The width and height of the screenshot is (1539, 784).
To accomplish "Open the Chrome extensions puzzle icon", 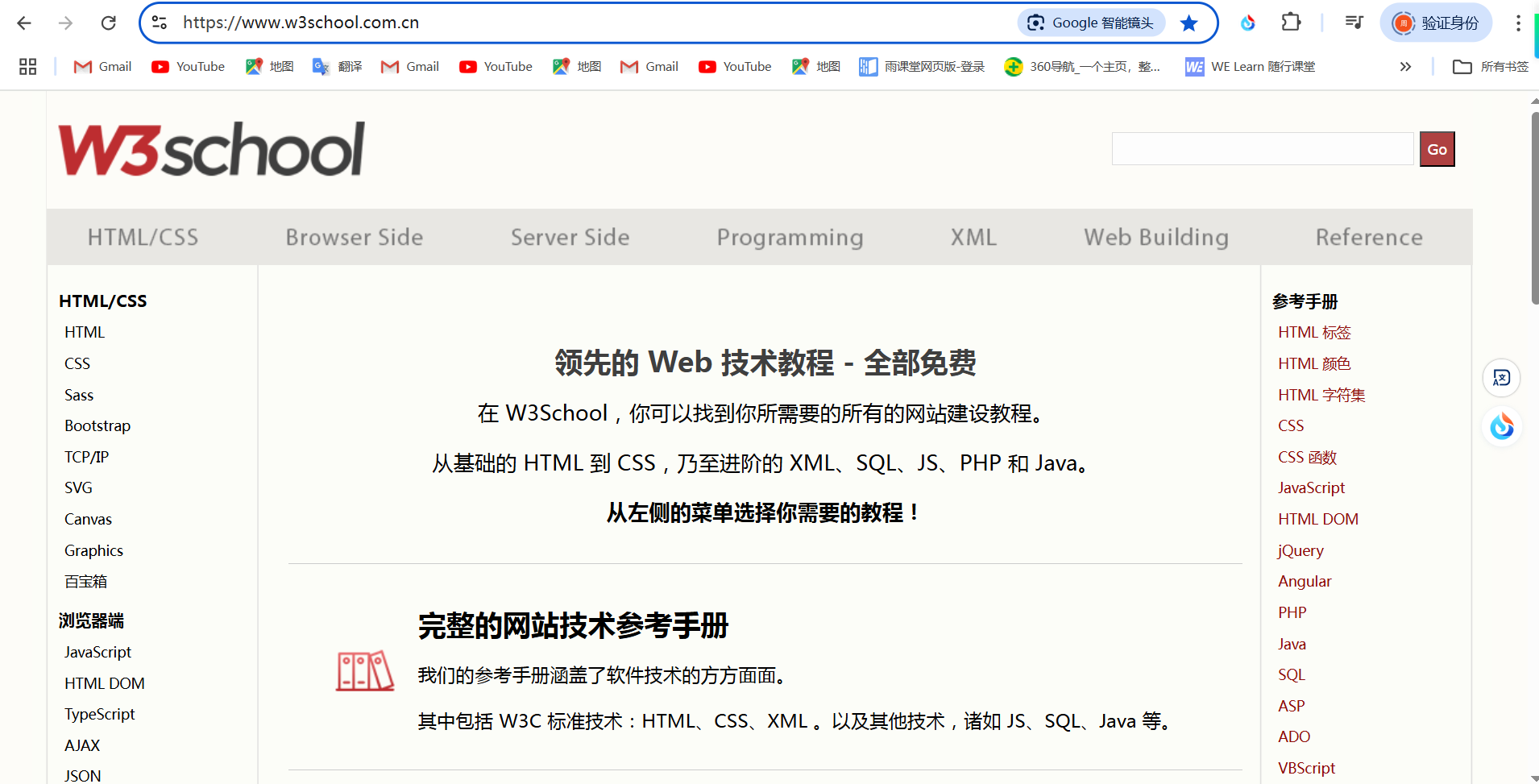I will (1290, 23).
